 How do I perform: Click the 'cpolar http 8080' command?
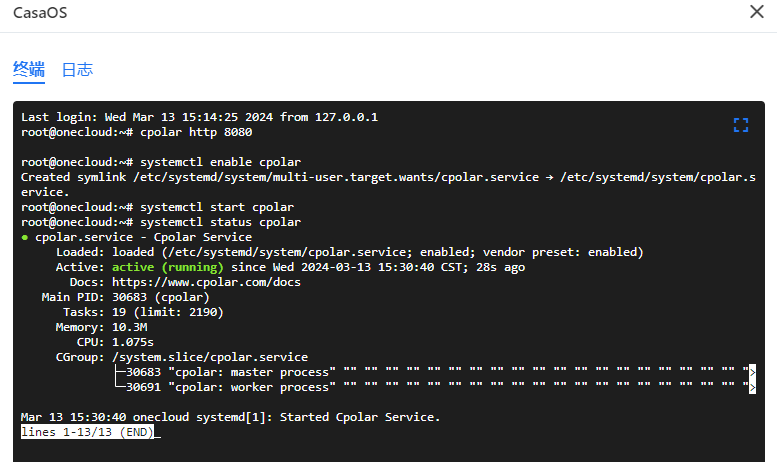(196, 132)
